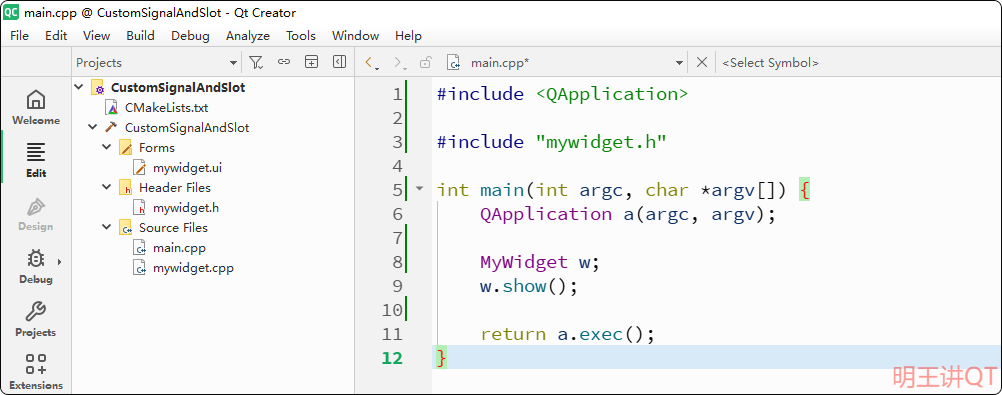This screenshot has height=395, width=1002.
Task: Open the Extensions mode
Action: tap(36, 372)
